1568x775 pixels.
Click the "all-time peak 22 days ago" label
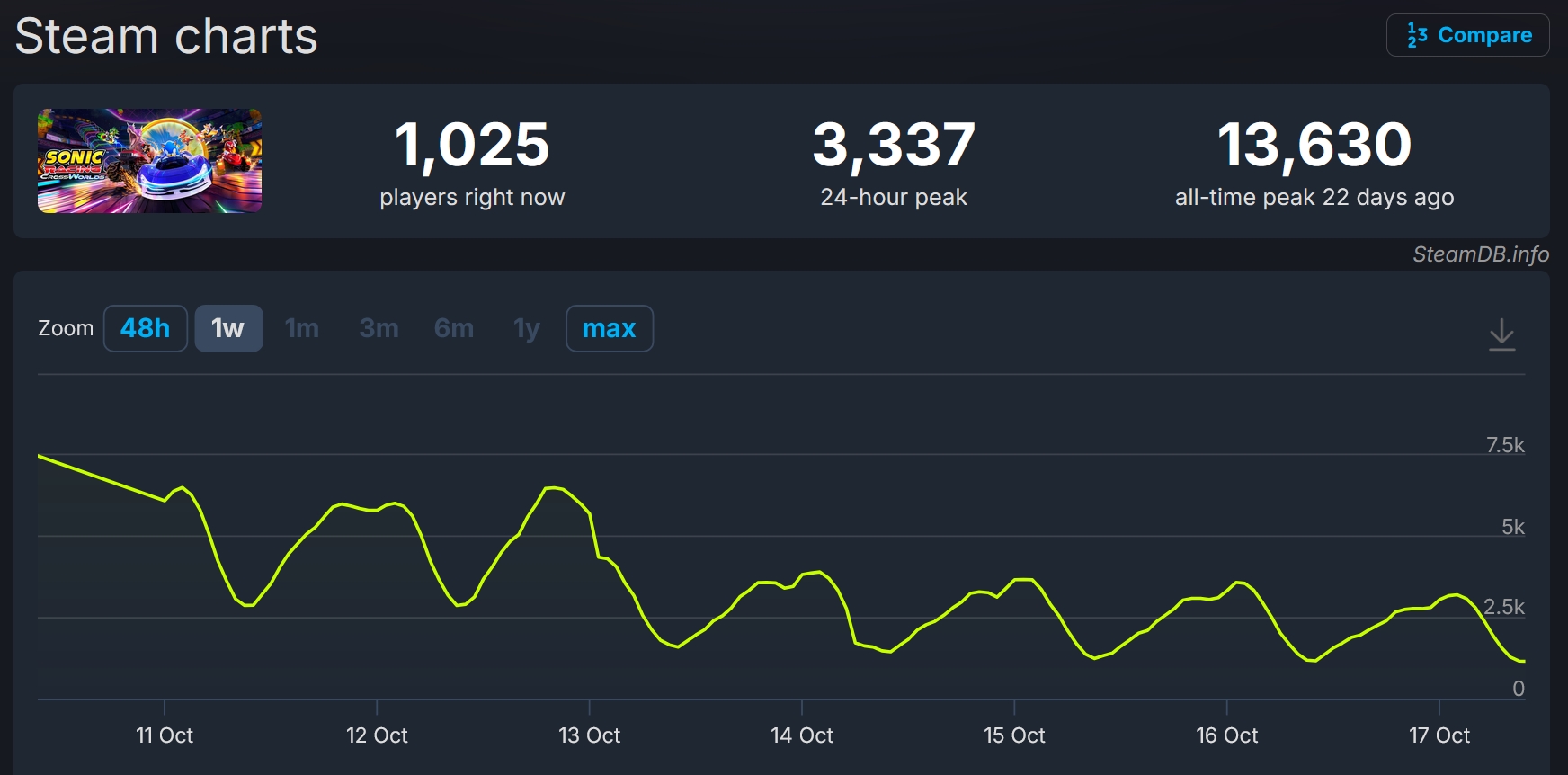[x=1314, y=197]
